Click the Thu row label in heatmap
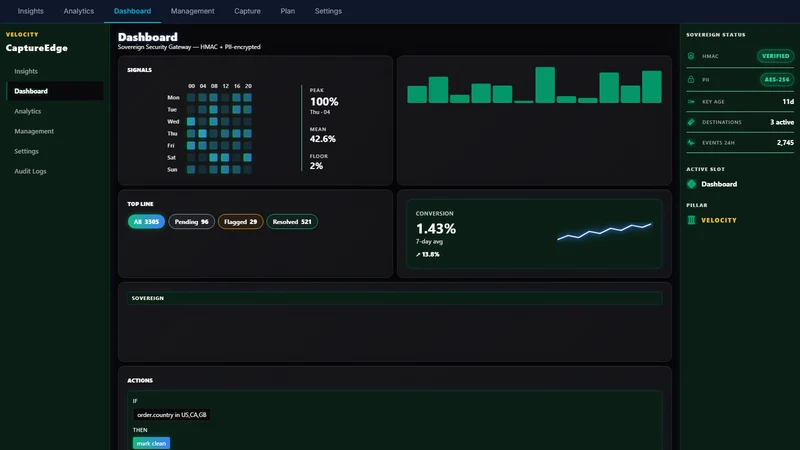800x450 pixels. click(172, 134)
